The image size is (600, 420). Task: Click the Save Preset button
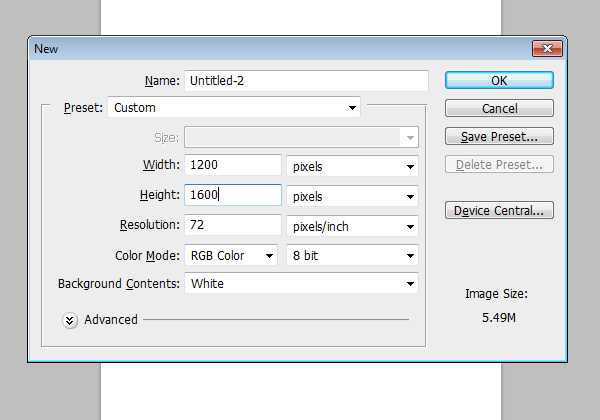point(499,136)
